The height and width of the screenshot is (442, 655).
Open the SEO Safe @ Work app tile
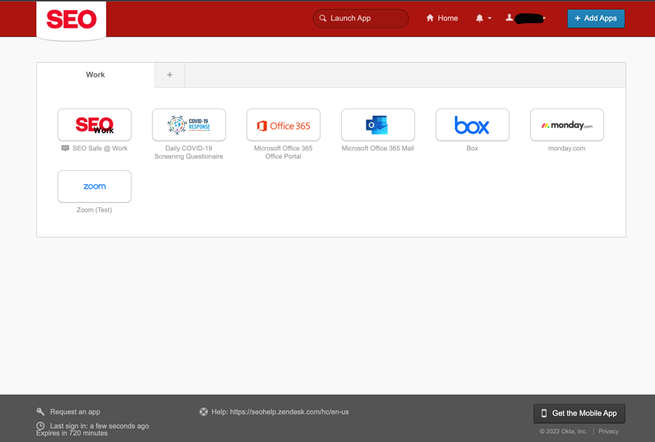tap(94, 125)
